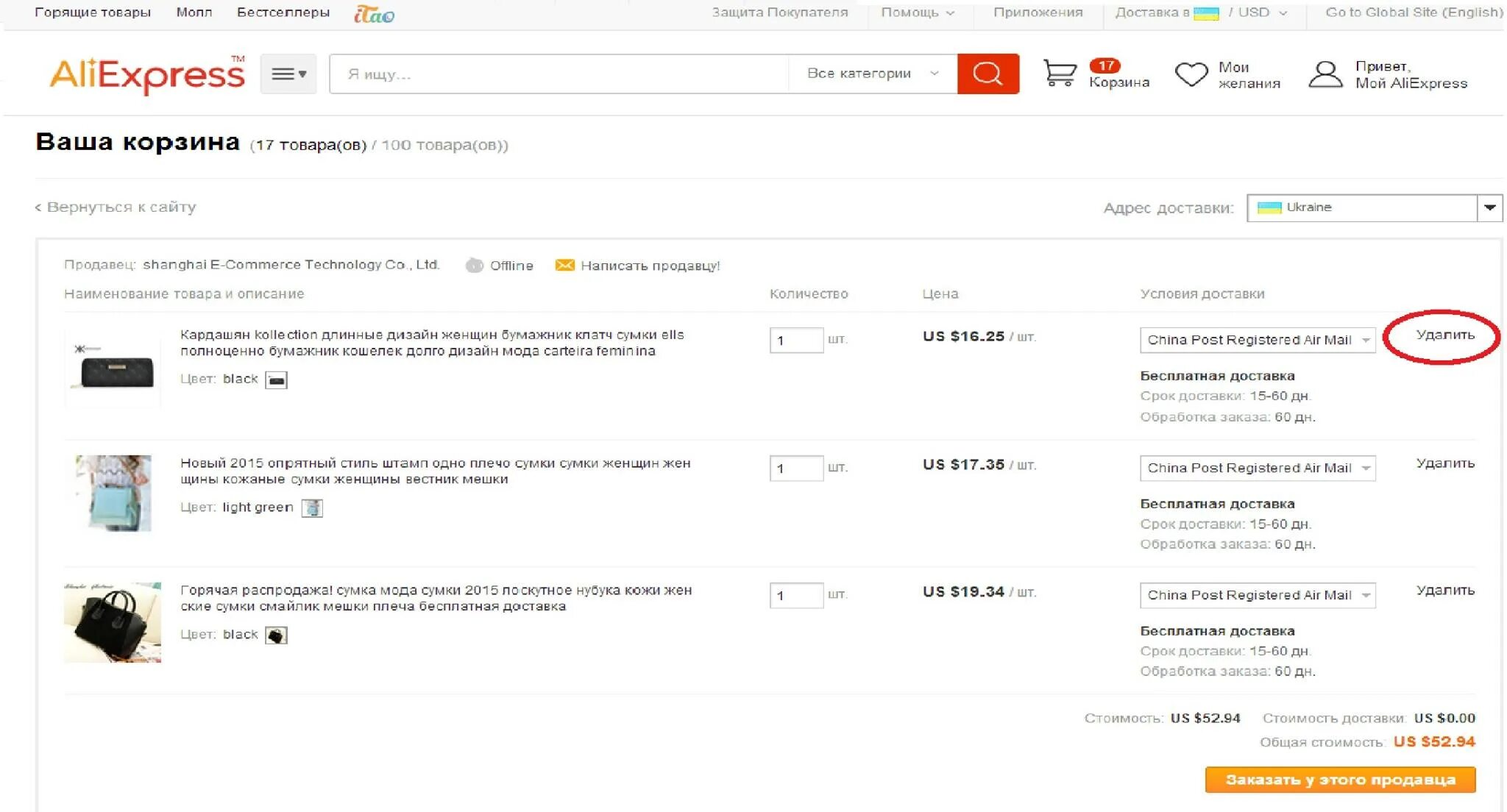Open the Бестселлеры menu item

(x=283, y=13)
